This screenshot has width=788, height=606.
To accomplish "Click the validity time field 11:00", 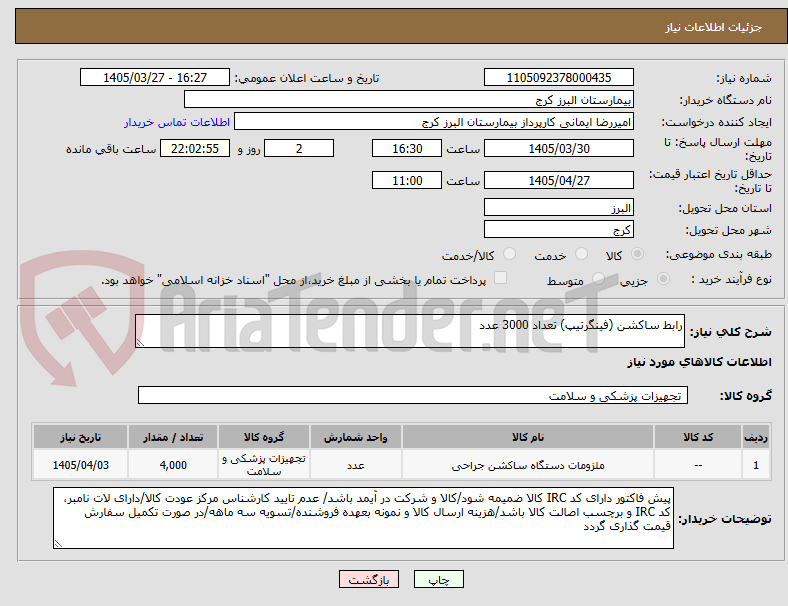I will [x=407, y=180].
